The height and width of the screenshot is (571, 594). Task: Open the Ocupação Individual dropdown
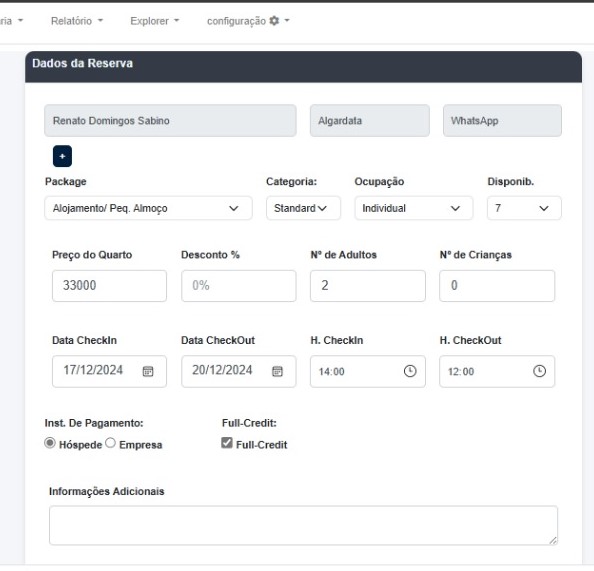pyautogui.click(x=414, y=208)
